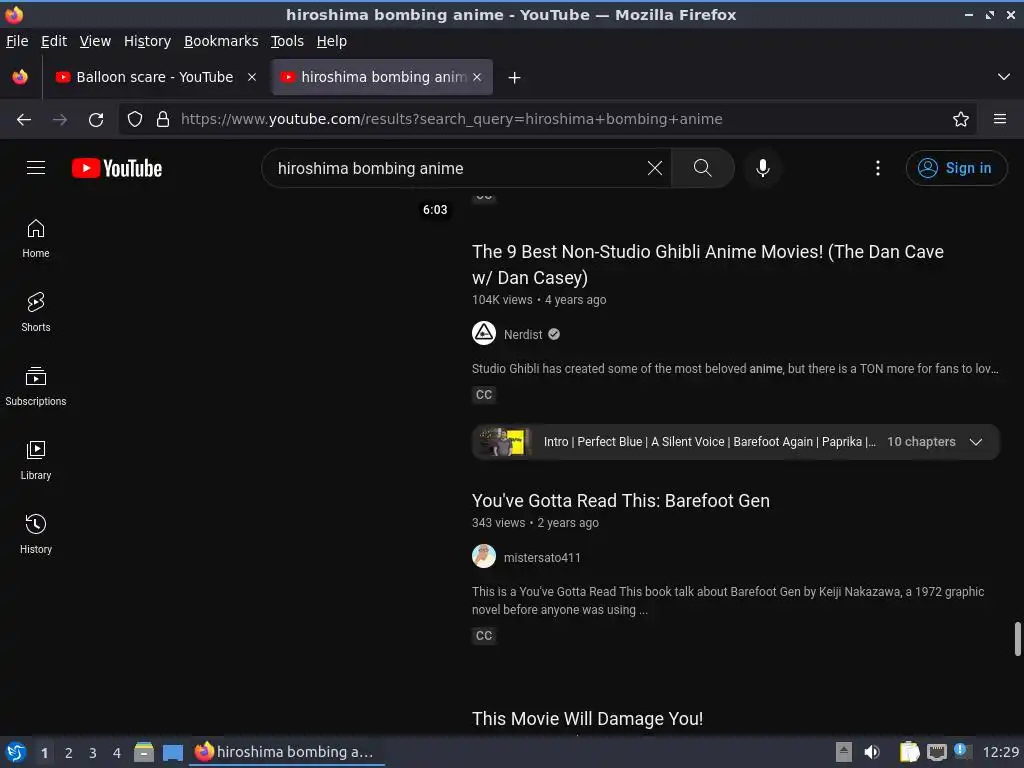1024x768 pixels.
Task: Go to Home in sidebar
Action: (36, 238)
